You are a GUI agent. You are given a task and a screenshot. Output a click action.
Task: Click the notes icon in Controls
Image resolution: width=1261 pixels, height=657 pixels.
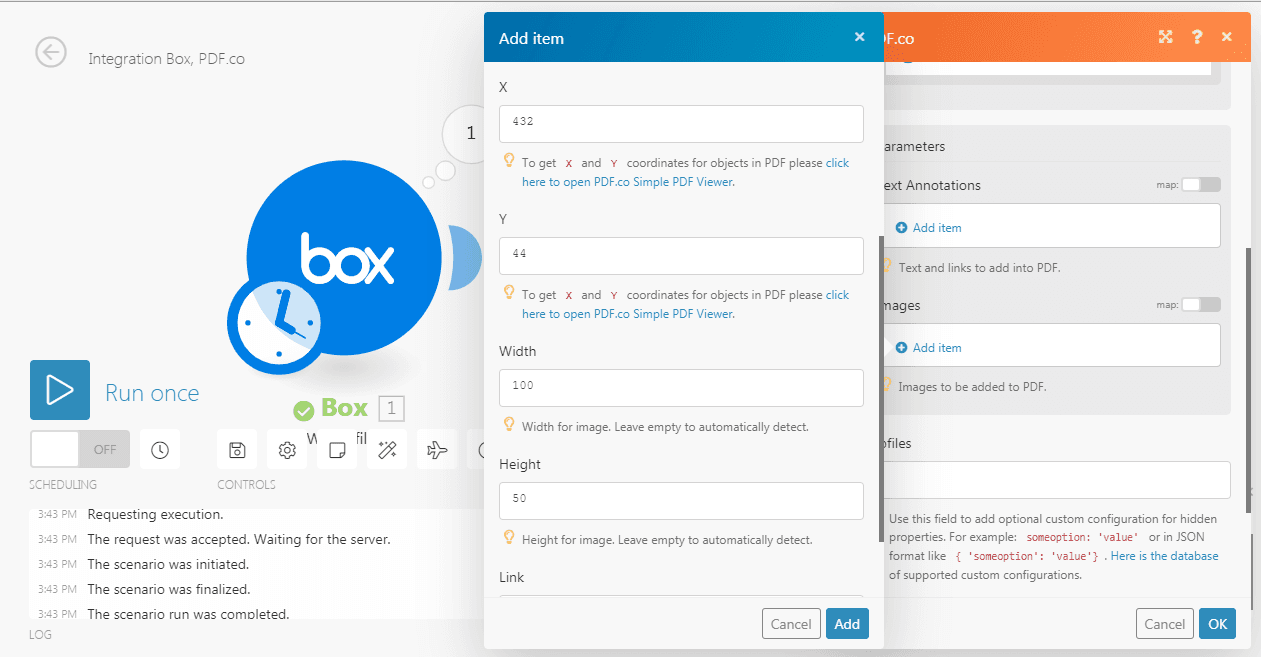coord(337,450)
